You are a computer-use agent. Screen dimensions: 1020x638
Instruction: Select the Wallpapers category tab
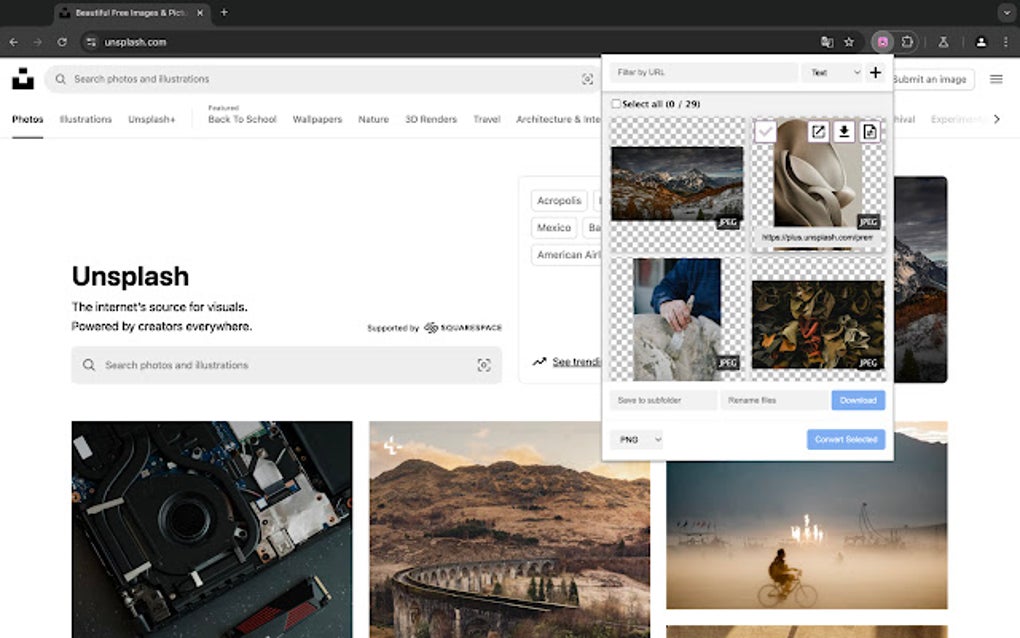click(317, 118)
